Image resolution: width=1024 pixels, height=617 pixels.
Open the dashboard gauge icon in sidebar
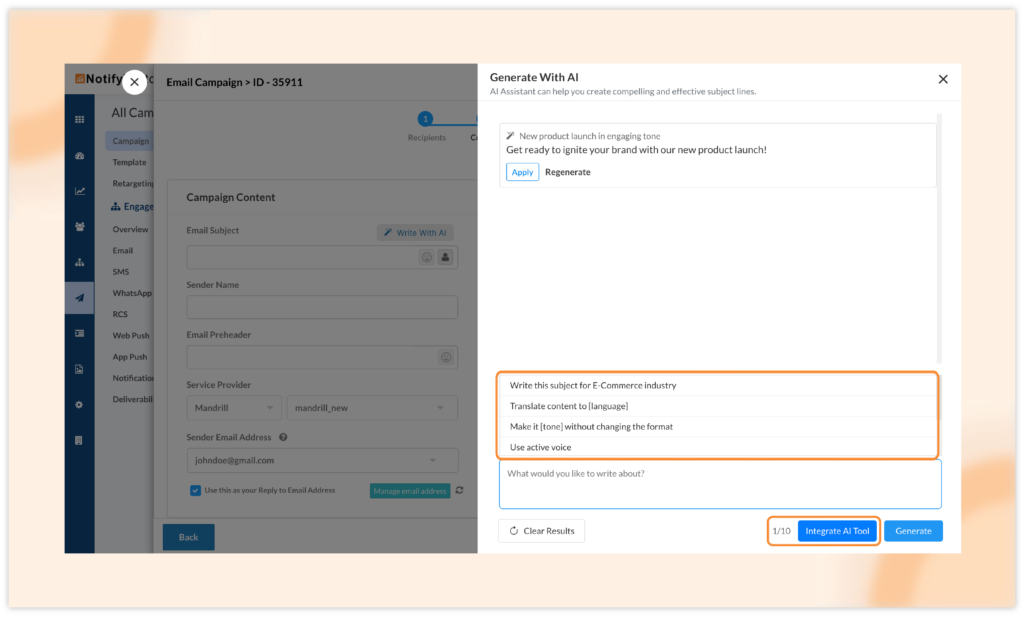click(x=79, y=155)
